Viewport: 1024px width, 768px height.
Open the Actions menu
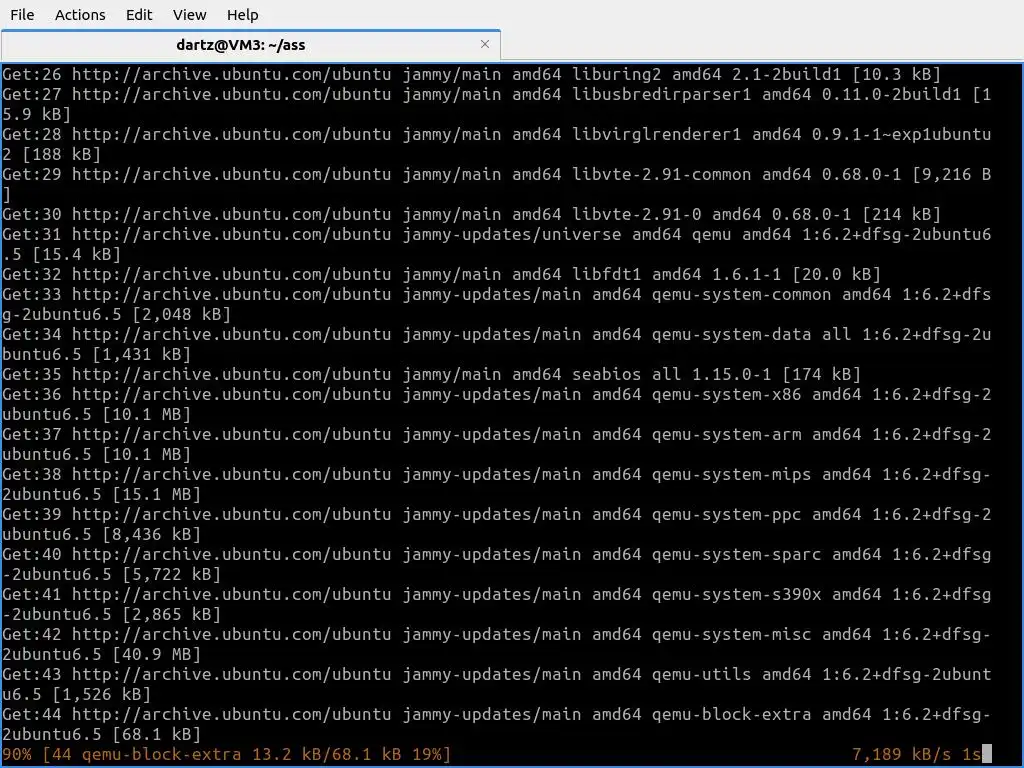(x=80, y=14)
